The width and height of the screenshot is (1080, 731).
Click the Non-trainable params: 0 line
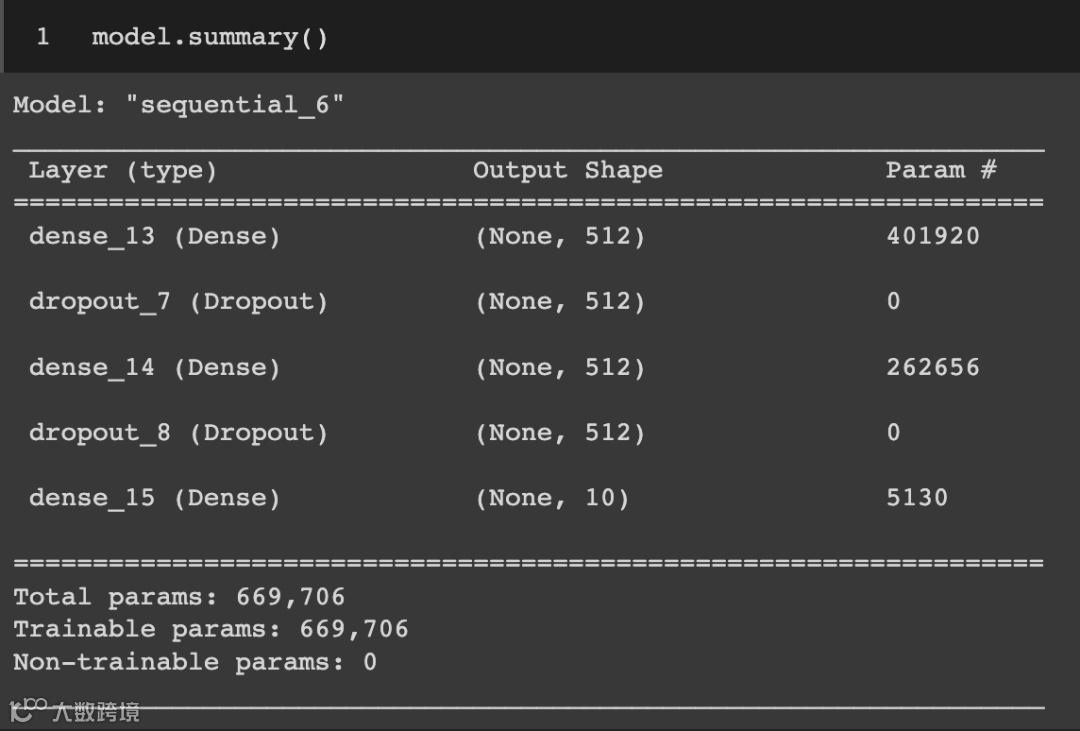pos(195,662)
